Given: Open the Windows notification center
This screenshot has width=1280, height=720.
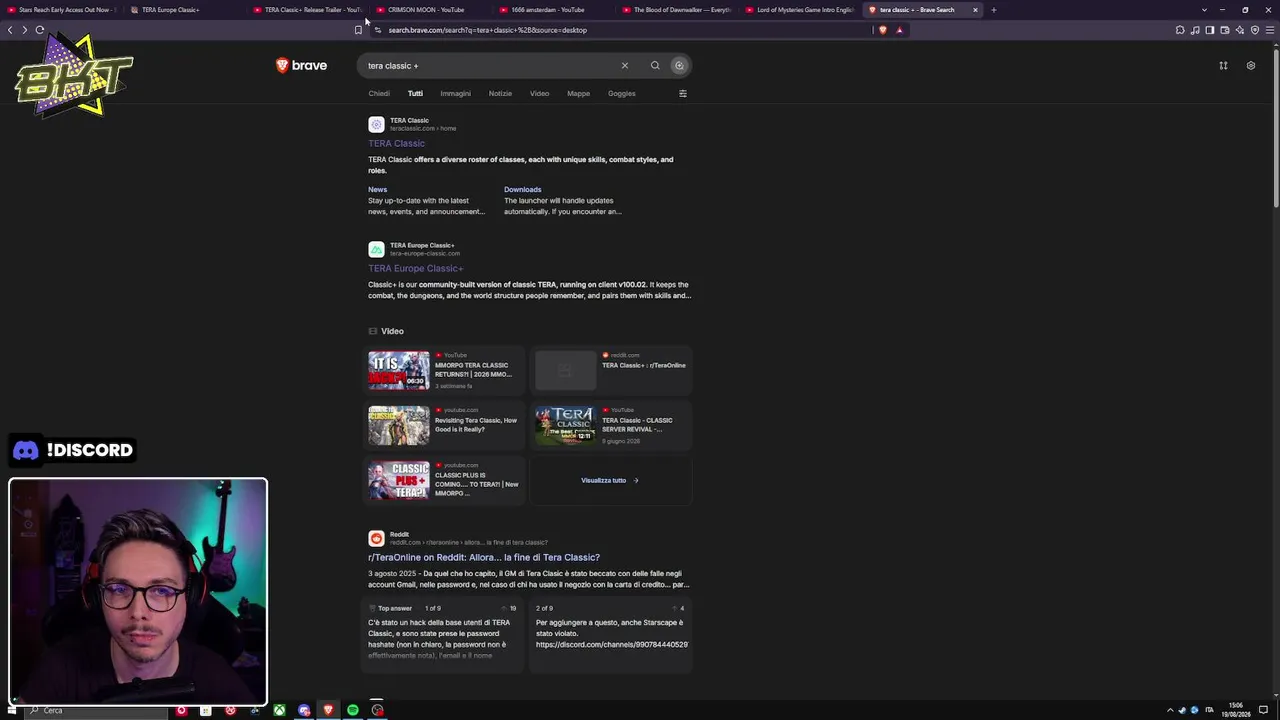Looking at the screenshot, I should (1263, 711).
